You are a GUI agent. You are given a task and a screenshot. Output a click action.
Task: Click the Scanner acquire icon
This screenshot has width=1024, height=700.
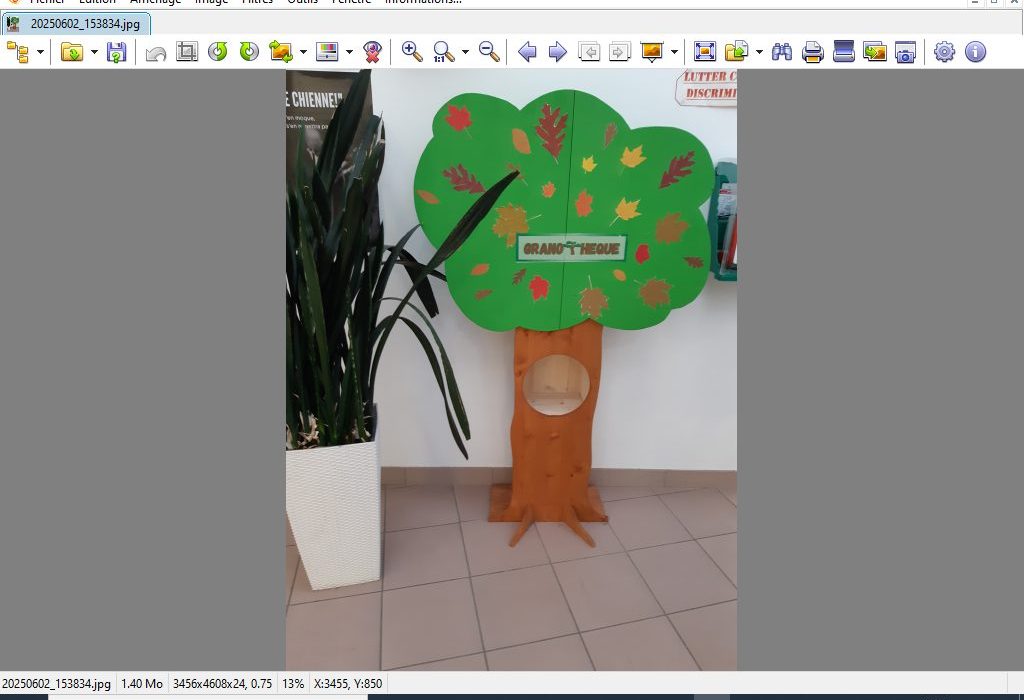pos(844,52)
